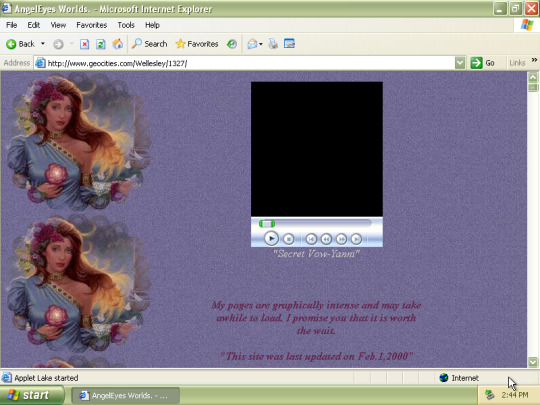Click the "Secret Vow-Yanni" caption
Screen dimensions: 540x405
316,254
